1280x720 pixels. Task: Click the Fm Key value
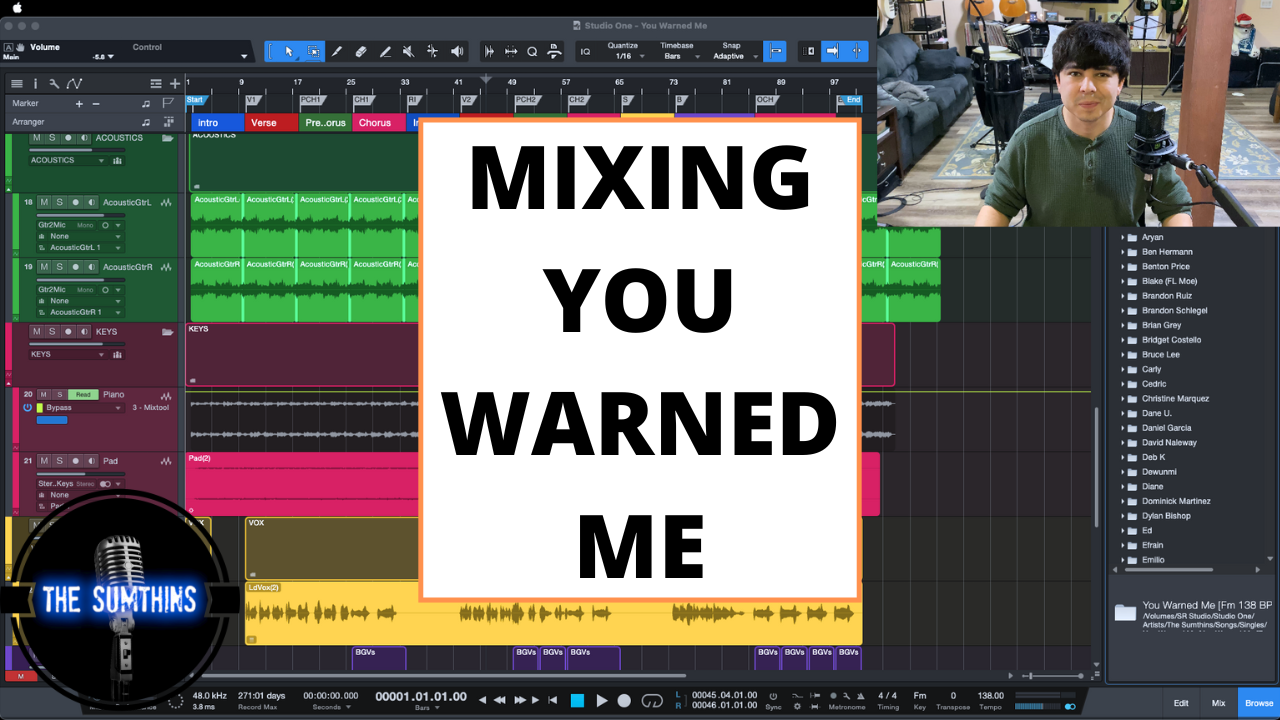click(x=920, y=695)
